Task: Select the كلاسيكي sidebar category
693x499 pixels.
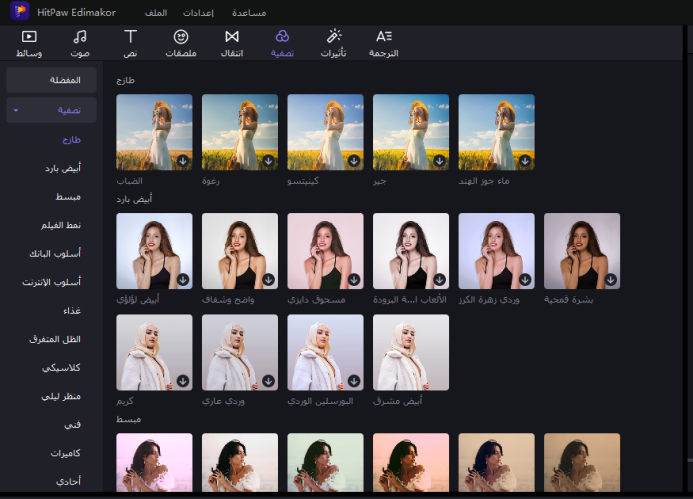Action: 61,368
